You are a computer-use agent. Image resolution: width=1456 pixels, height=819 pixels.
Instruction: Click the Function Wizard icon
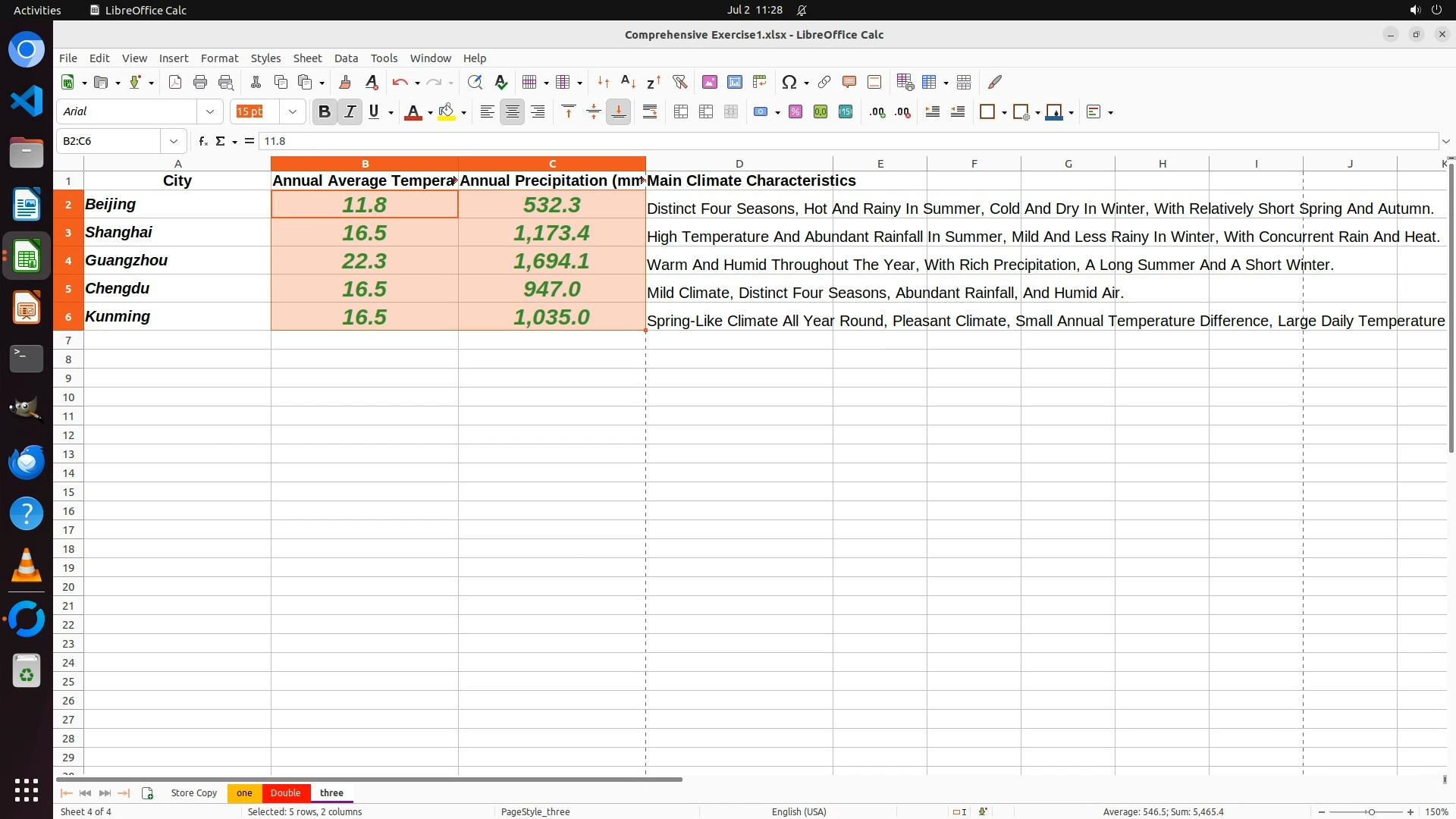202,141
